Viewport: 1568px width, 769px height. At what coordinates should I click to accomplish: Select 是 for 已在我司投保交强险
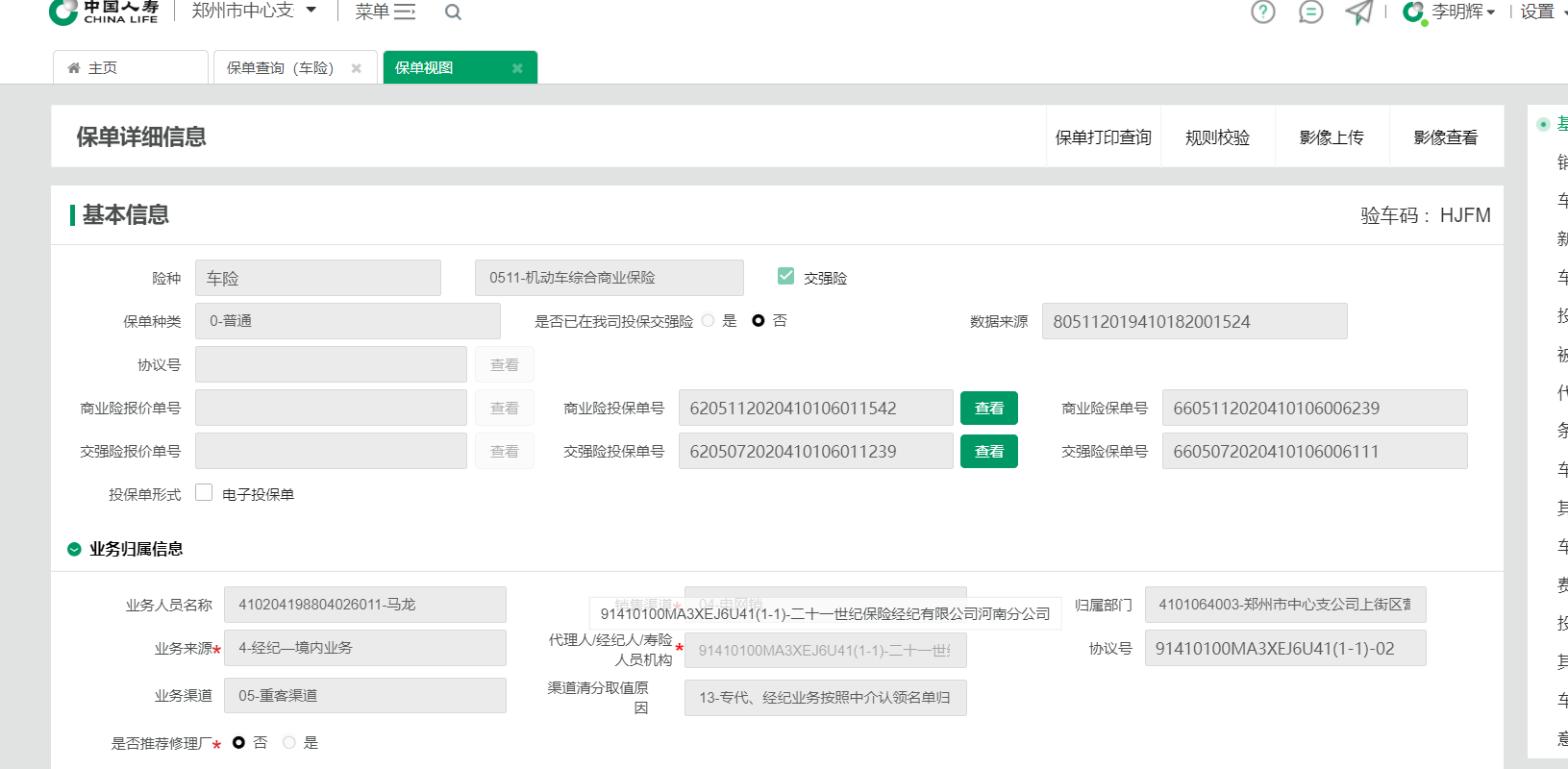coord(709,321)
